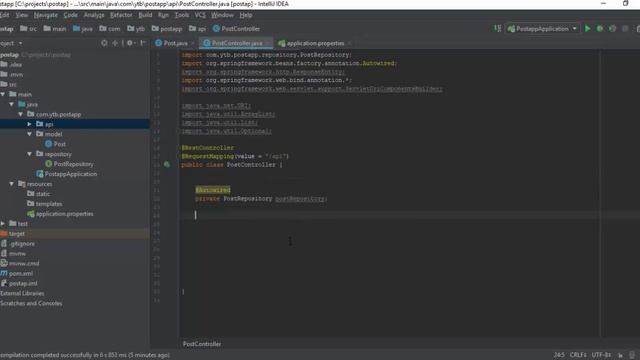Viewport: 640px width, 360px height.
Task: Collapse the java folder arrow
Action: tap(12, 104)
